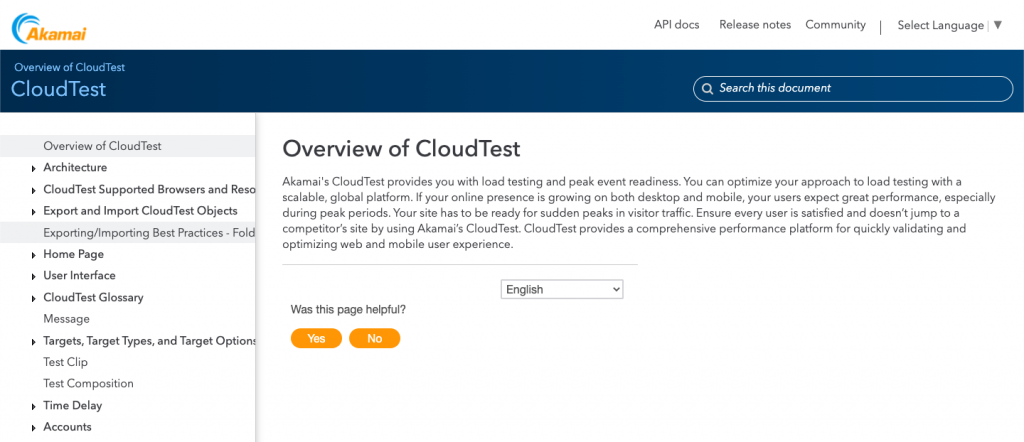Open the English language combo box
The width and height of the screenshot is (1024, 442).
coord(562,289)
